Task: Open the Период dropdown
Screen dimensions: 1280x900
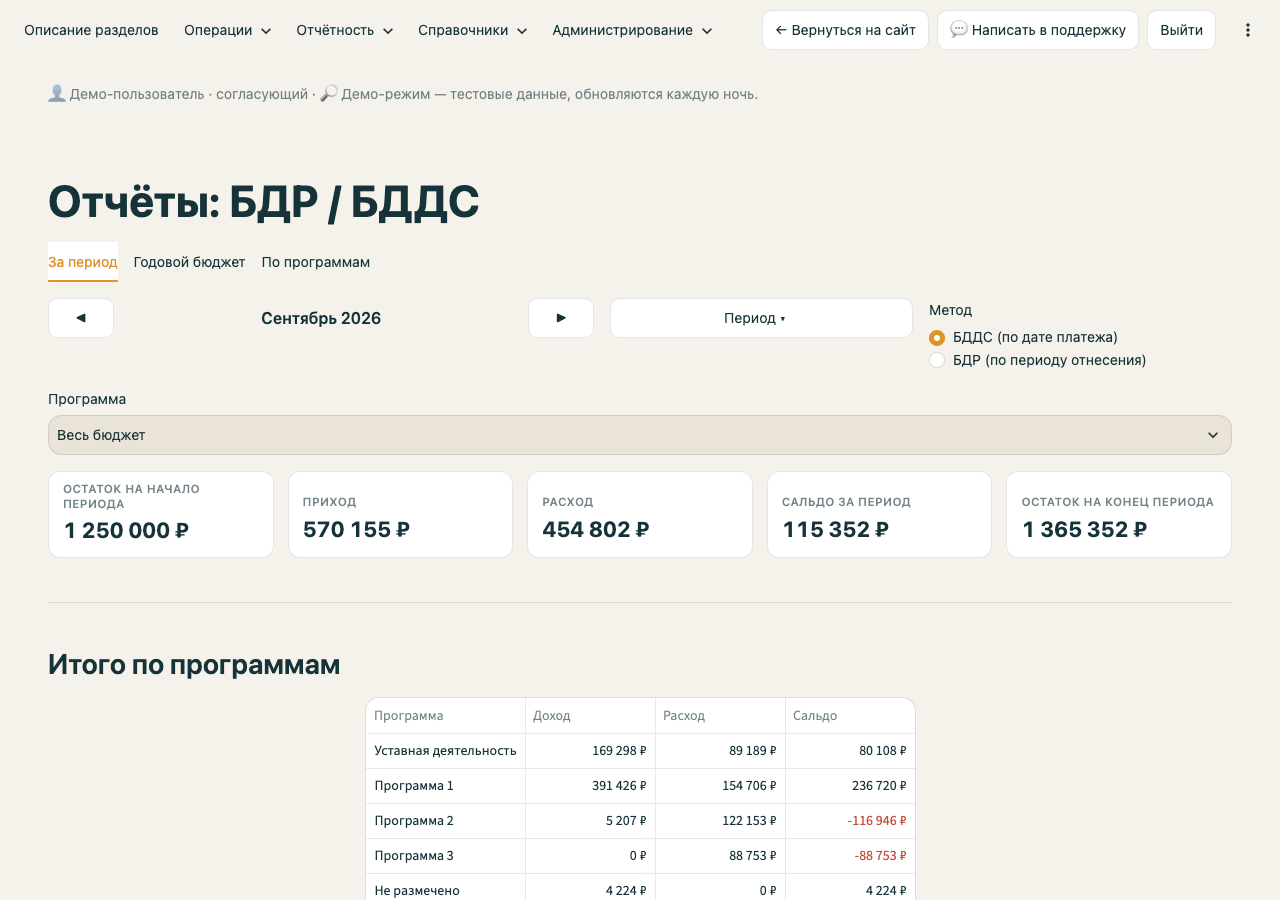Action: [x=761, y=318]
